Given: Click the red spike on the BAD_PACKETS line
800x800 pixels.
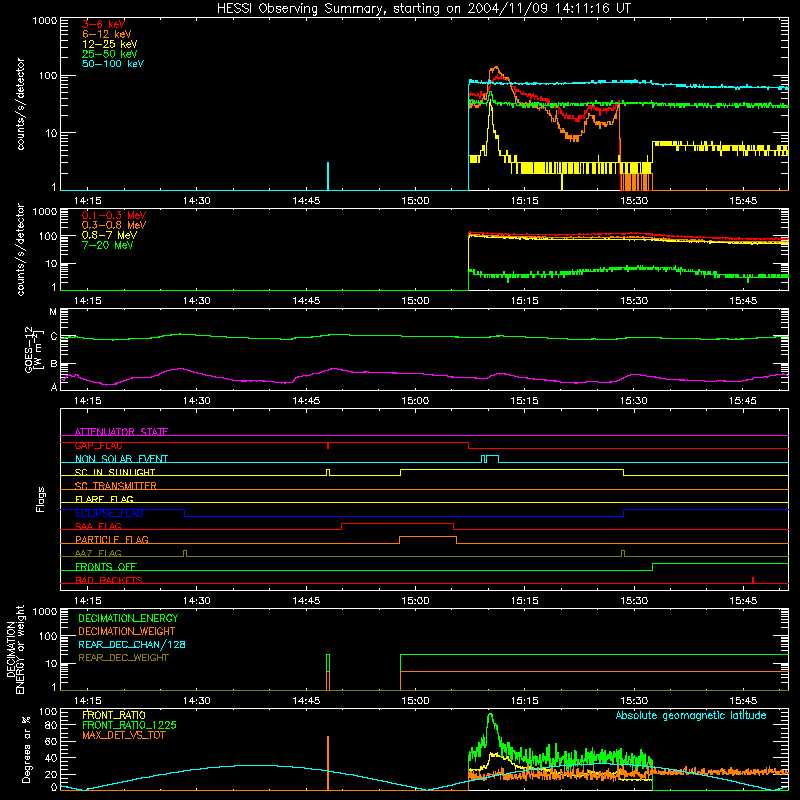Looking at the screenshot, I should [x=753, y=580].
